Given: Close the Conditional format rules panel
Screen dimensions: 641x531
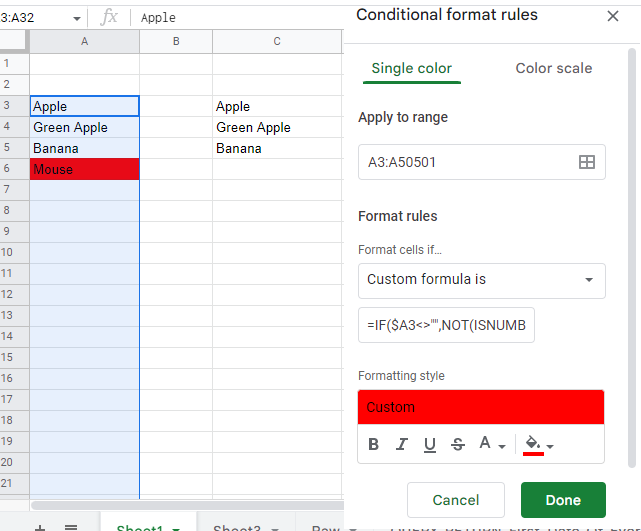Looking at the screenshot, I should 612,16.
